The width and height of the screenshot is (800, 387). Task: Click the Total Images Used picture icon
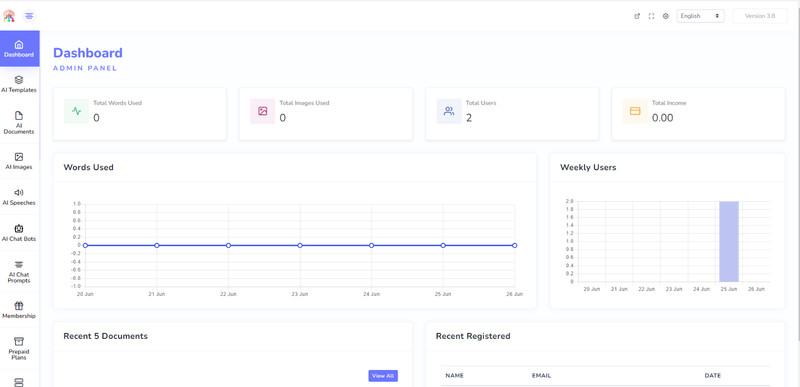point(263,111)
